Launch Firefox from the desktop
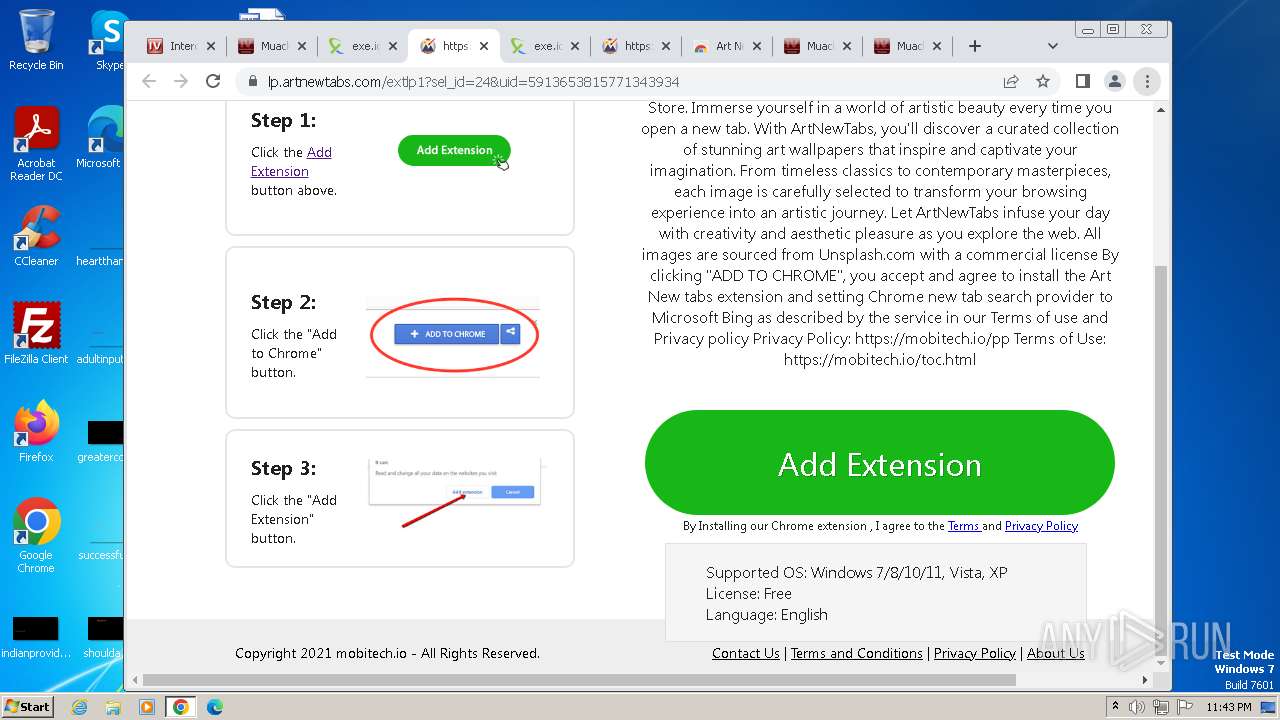Image resolution: width=1280 pixels, height=720 pixels. pos(36,432)
